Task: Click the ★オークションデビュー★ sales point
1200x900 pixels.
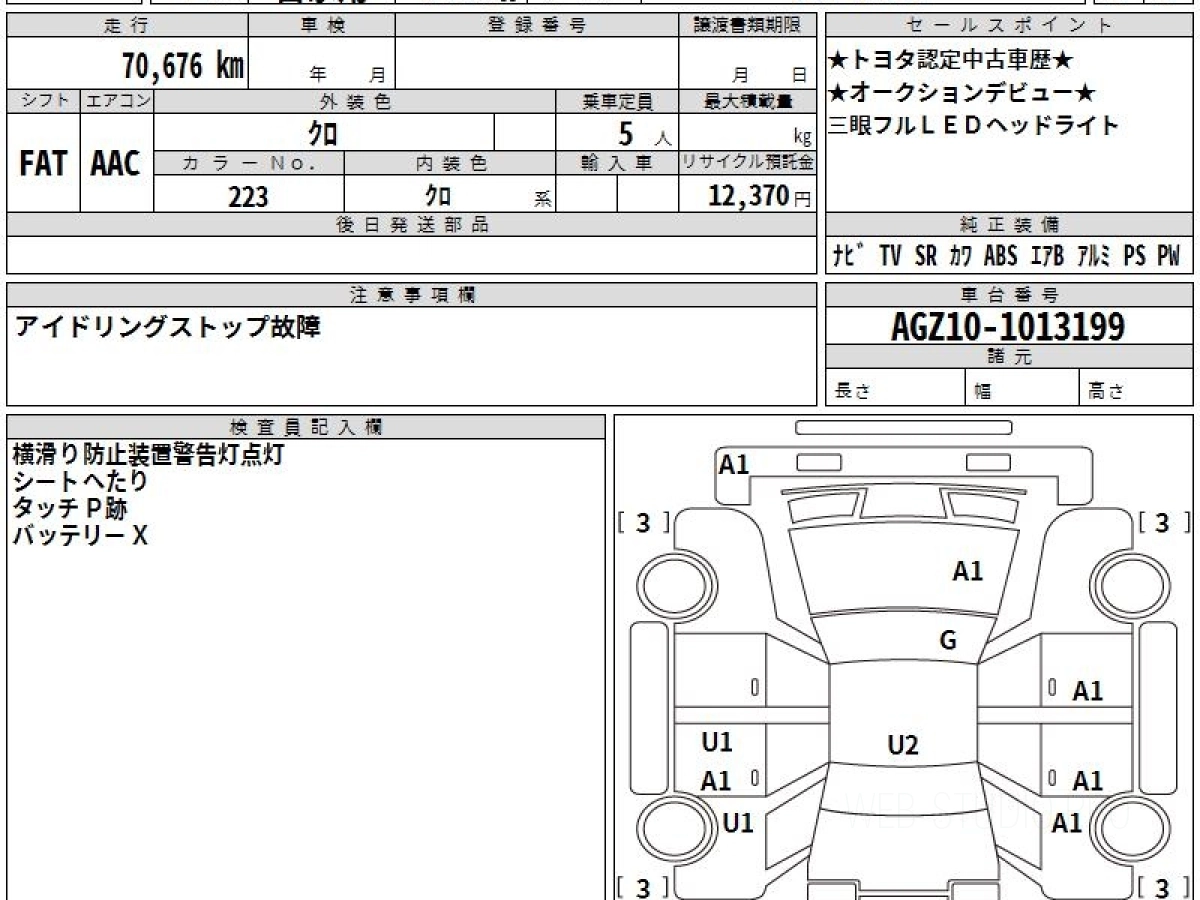Action: (963, 93)
